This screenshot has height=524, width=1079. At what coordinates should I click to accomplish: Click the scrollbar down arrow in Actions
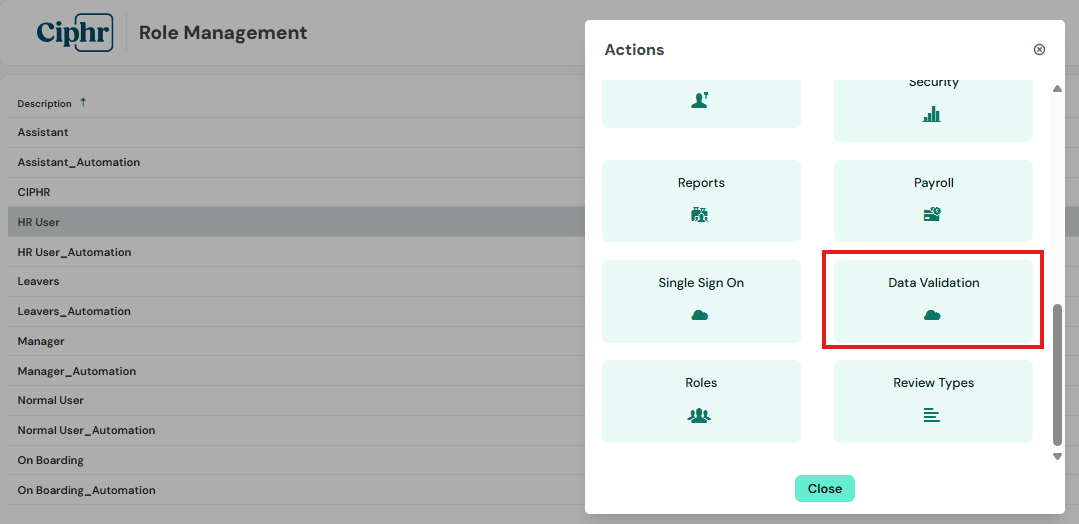[x=1058, y=457]
